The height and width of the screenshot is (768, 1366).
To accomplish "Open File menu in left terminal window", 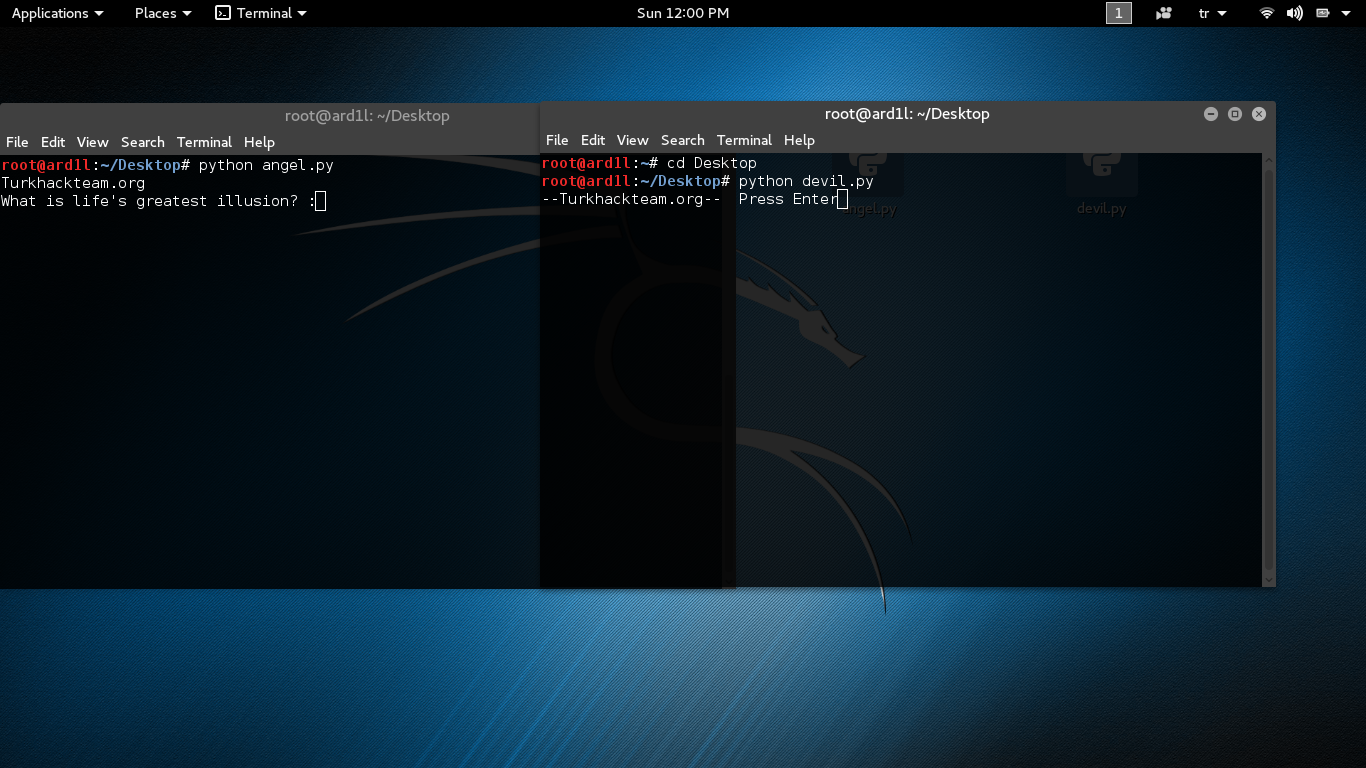I will (17, 142).
